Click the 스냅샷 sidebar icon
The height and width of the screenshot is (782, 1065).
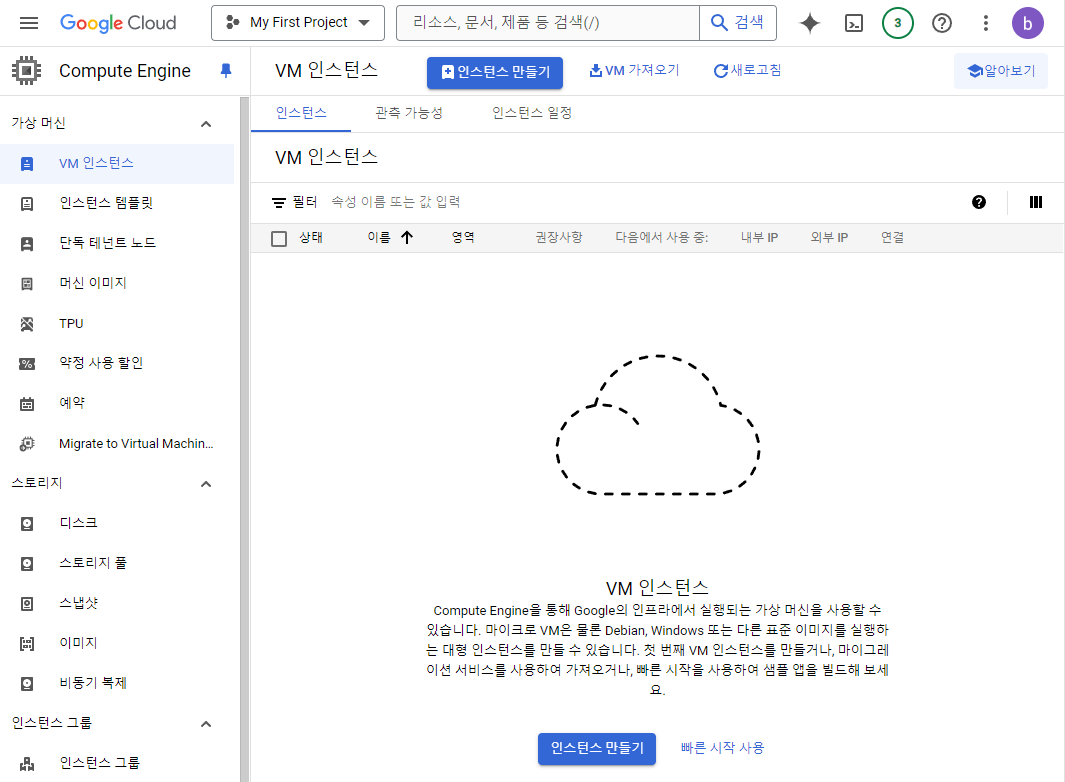(26, 604)
